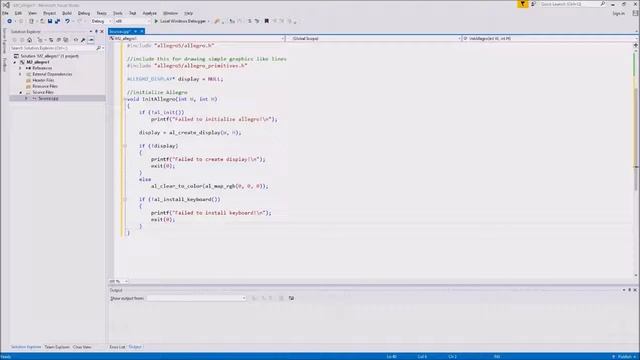Image resolution: width=640 pixels, height=360 pixels.
Task: Click the Save icon in the toolbar
Action: point(50,21)
